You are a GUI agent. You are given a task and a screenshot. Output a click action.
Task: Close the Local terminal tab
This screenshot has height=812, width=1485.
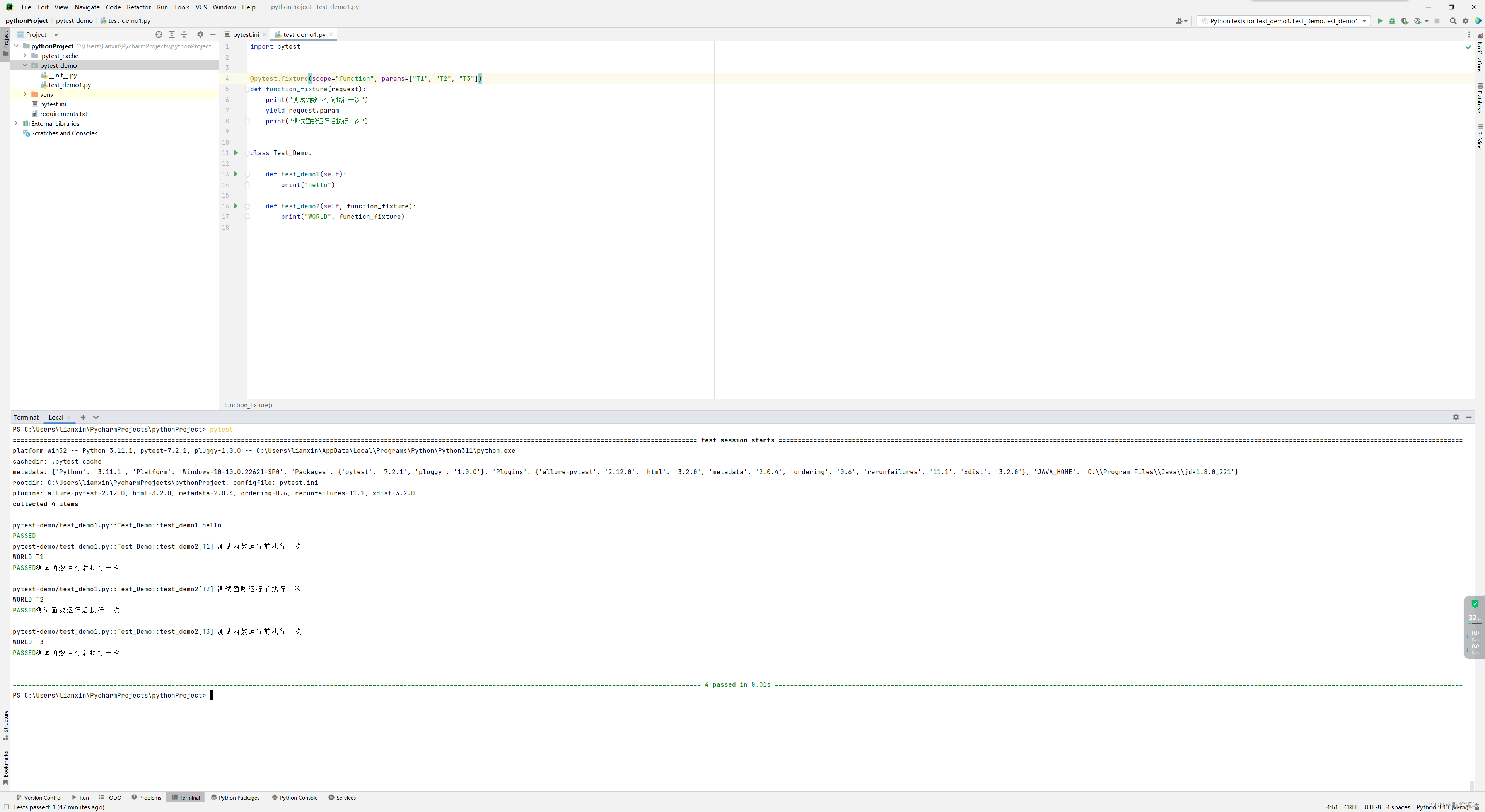click(68, 418)
